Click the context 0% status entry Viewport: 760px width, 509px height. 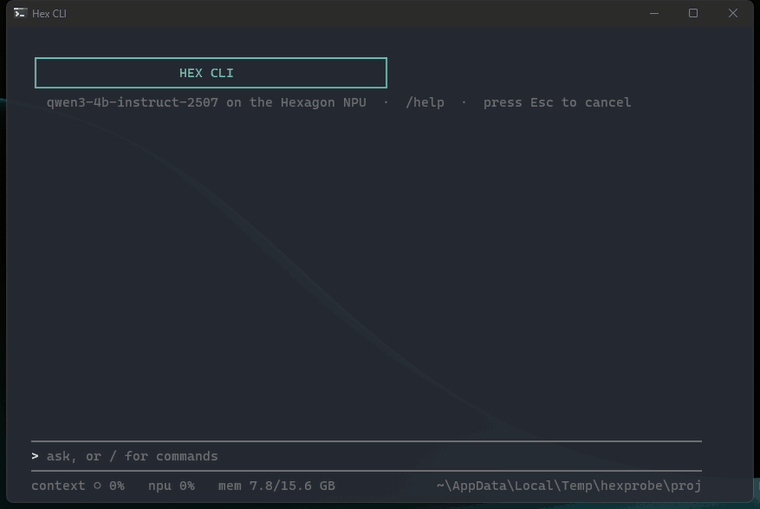point(78,486)
